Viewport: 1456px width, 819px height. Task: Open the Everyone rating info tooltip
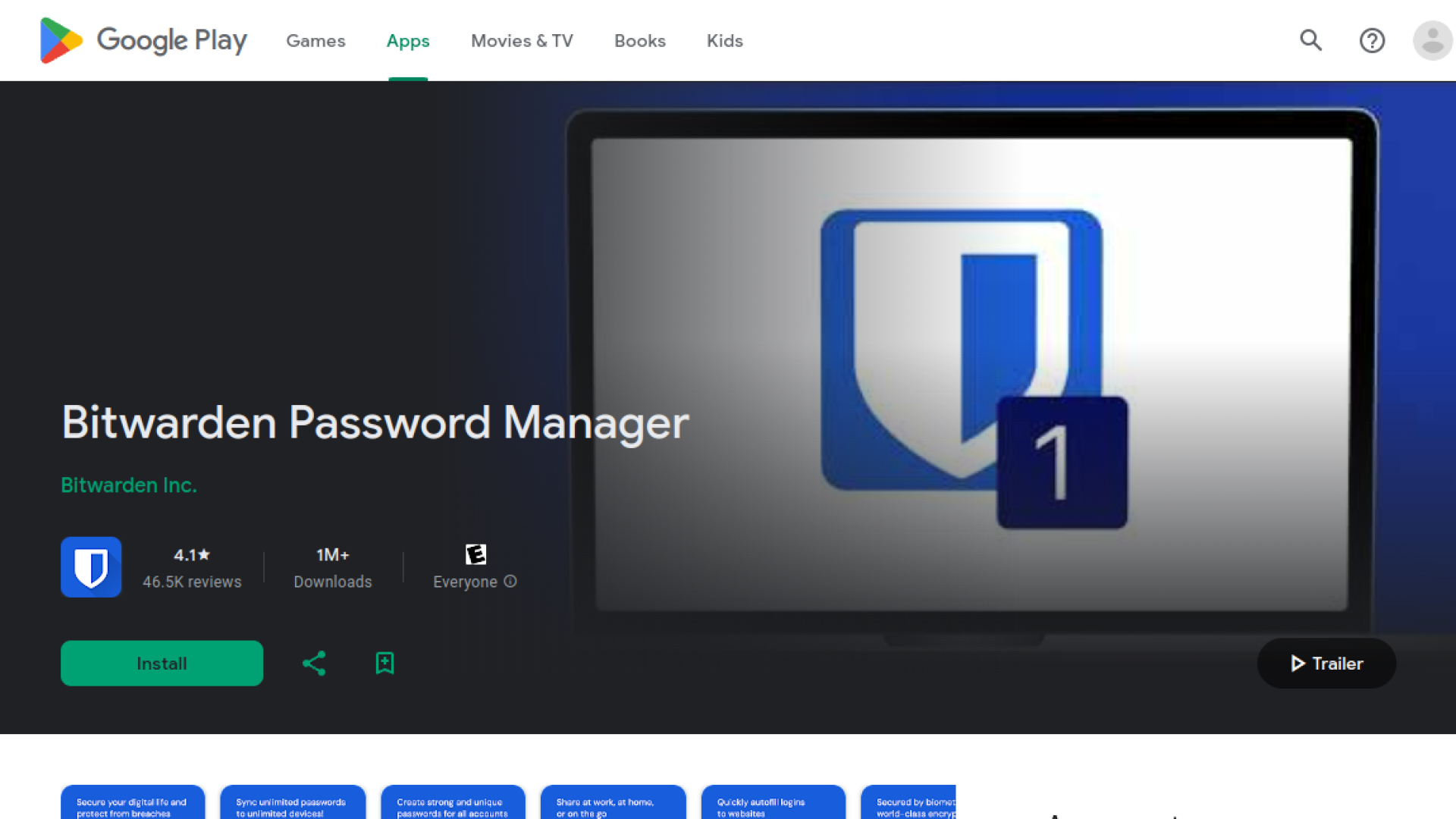point(511,582)
